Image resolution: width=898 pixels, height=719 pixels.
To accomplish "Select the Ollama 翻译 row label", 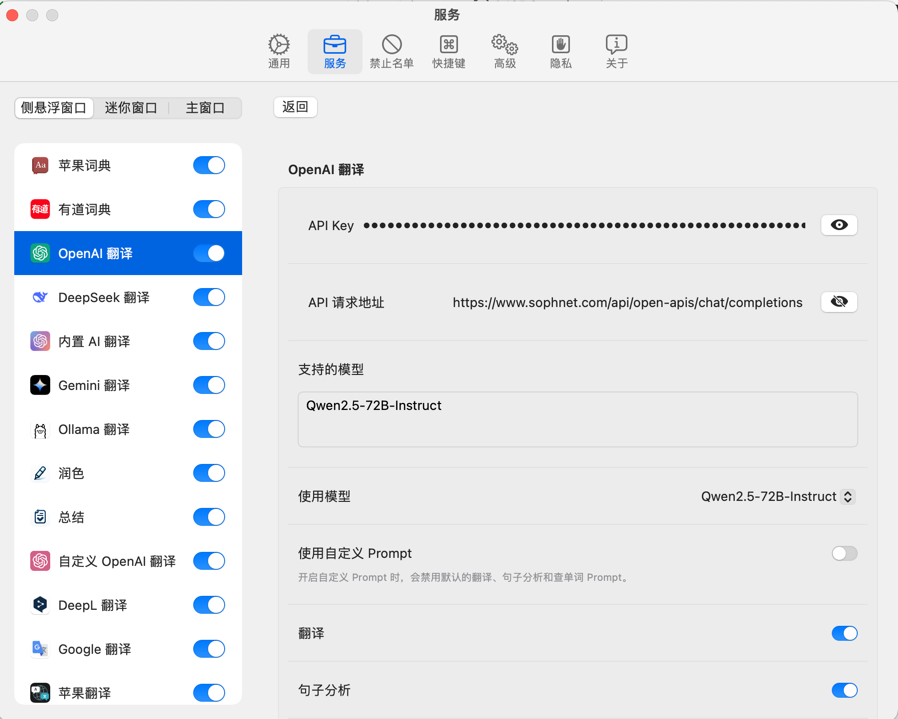I will point(94,430).
